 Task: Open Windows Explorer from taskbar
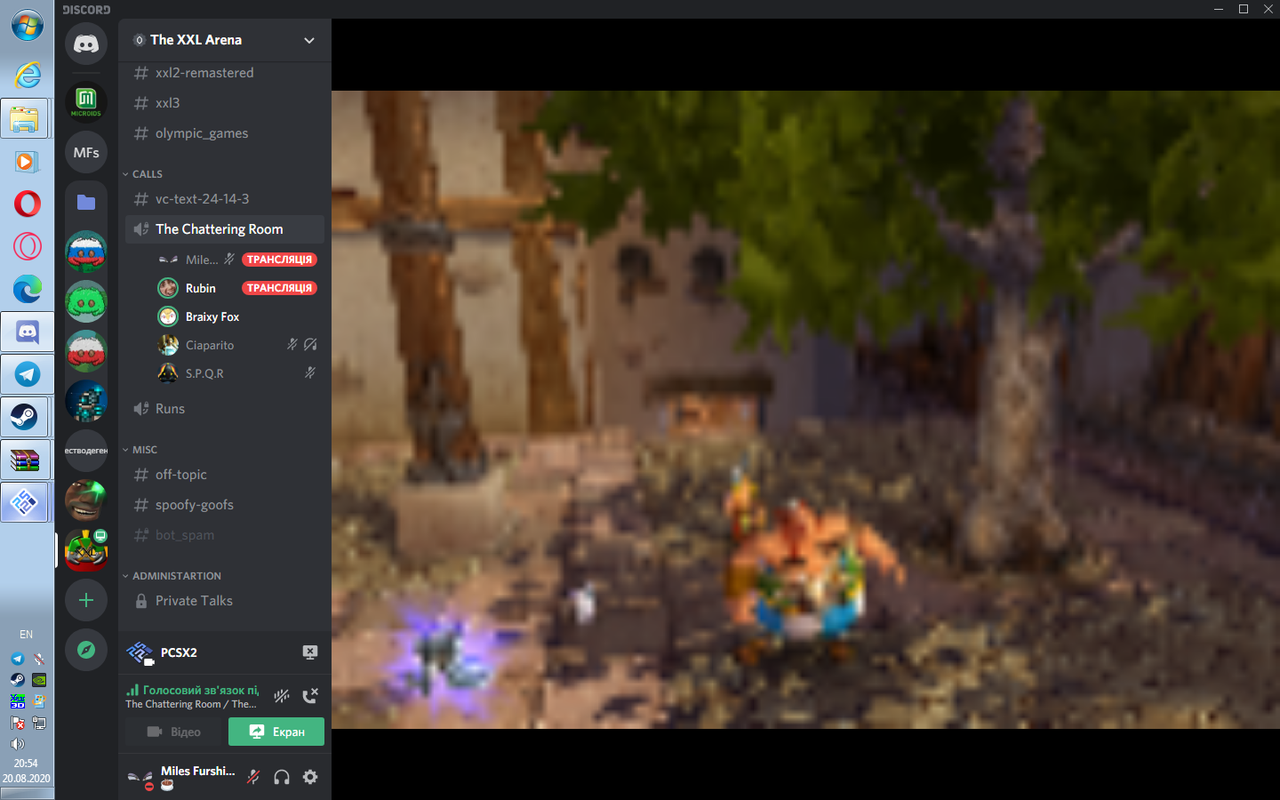(25, 119)
